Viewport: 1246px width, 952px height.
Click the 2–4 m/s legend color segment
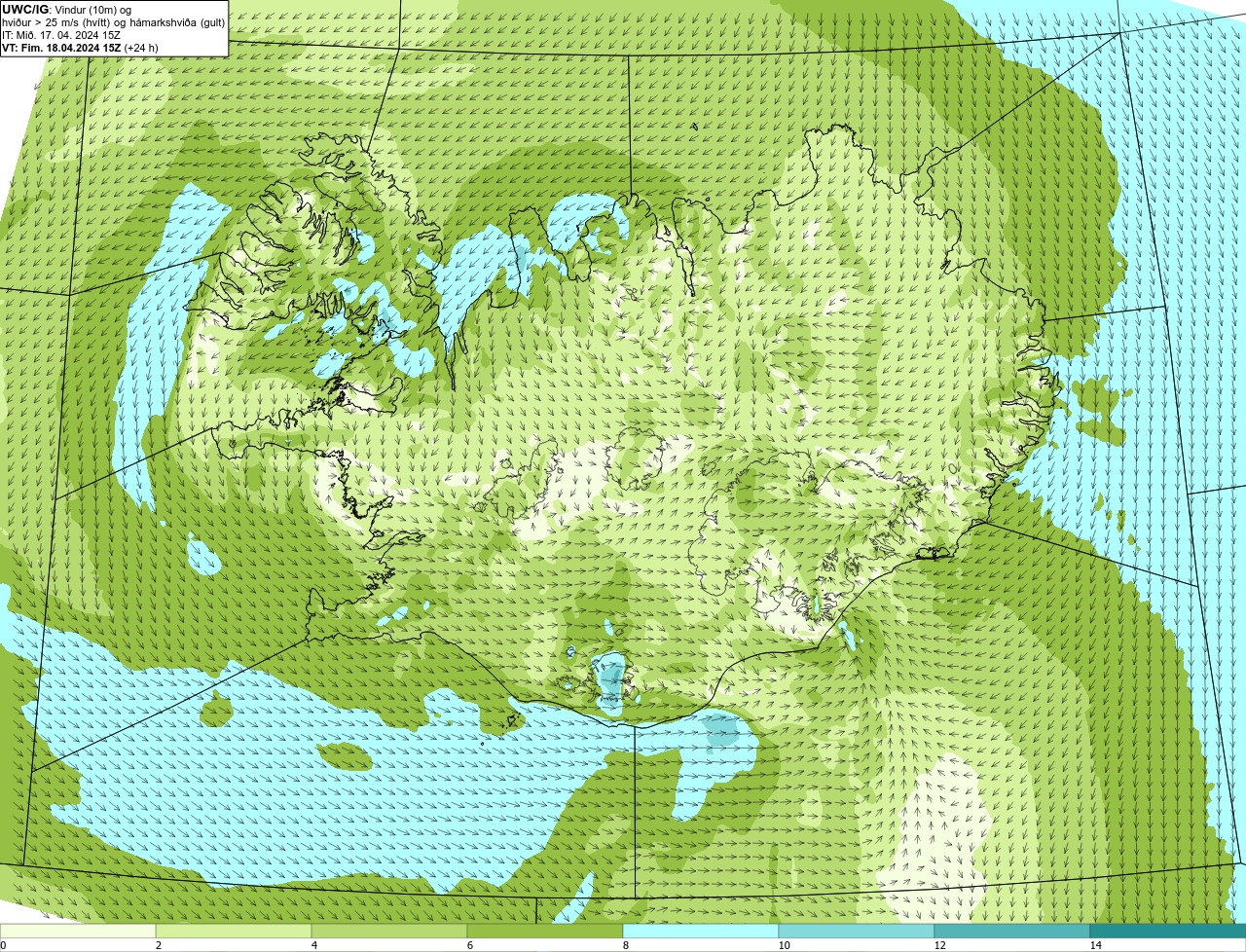tap(234, 931)
